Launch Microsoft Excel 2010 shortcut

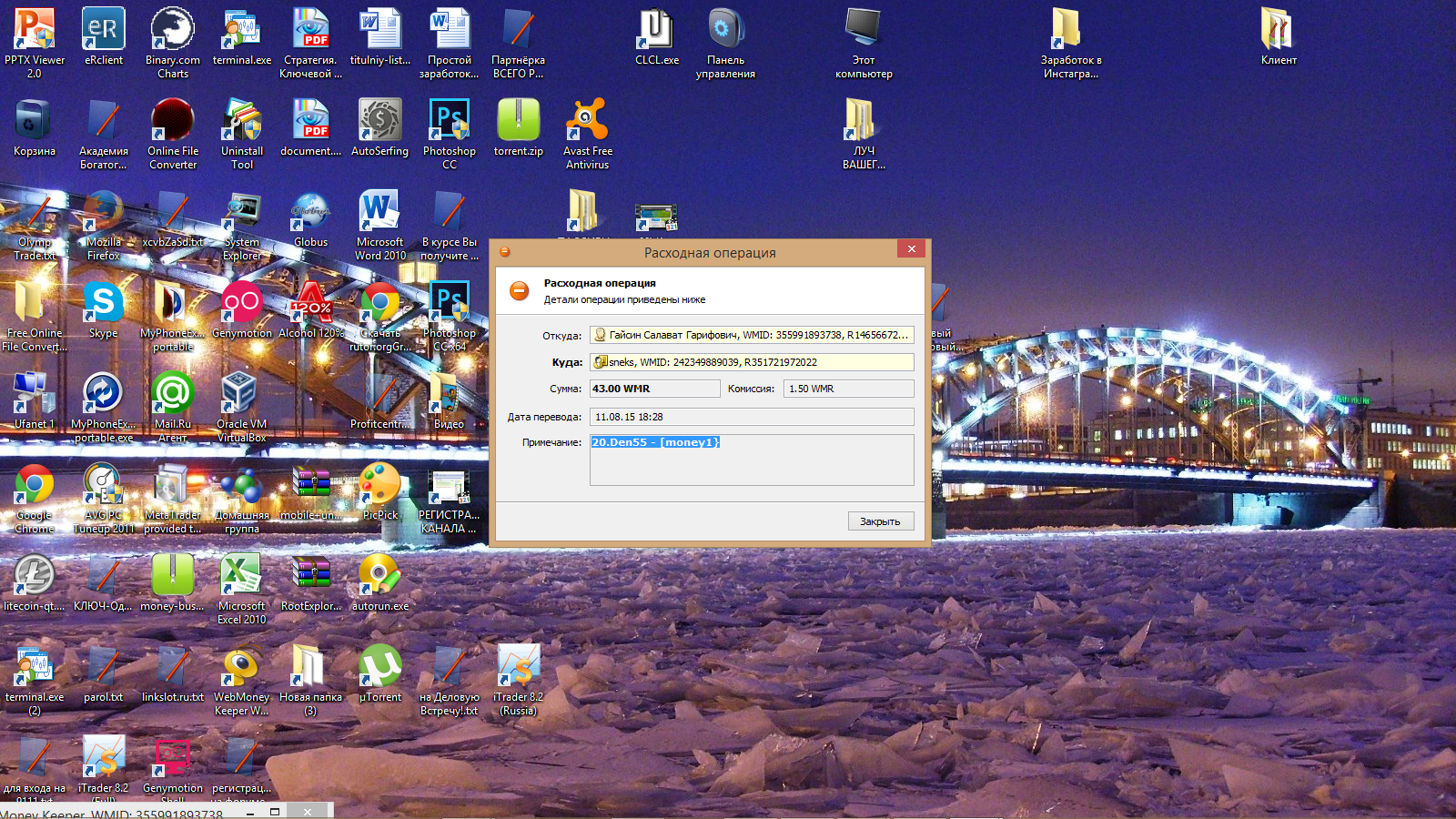tap(242, 588)
